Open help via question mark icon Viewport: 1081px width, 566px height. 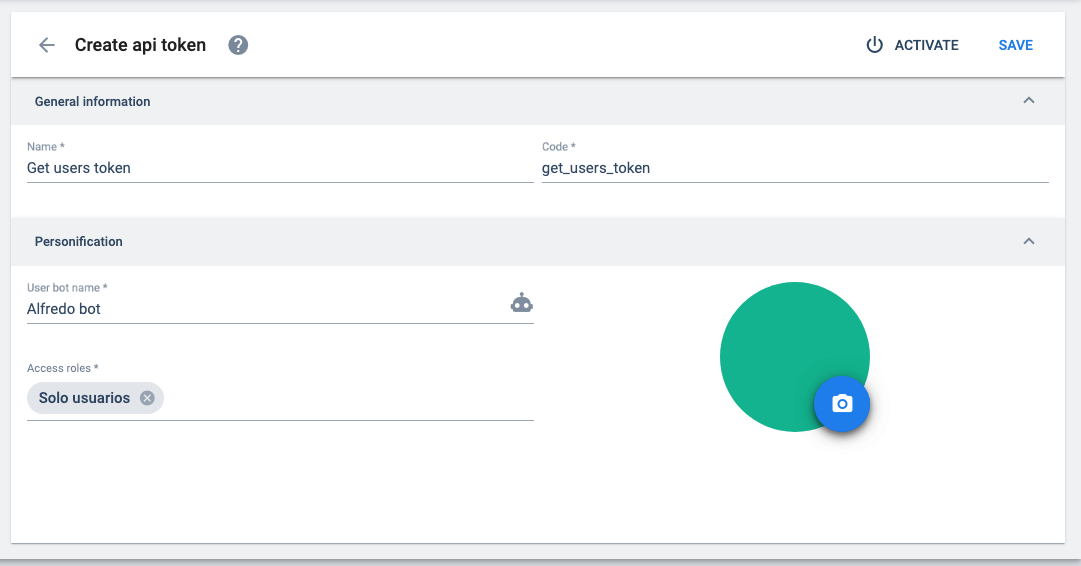point(238,46)
